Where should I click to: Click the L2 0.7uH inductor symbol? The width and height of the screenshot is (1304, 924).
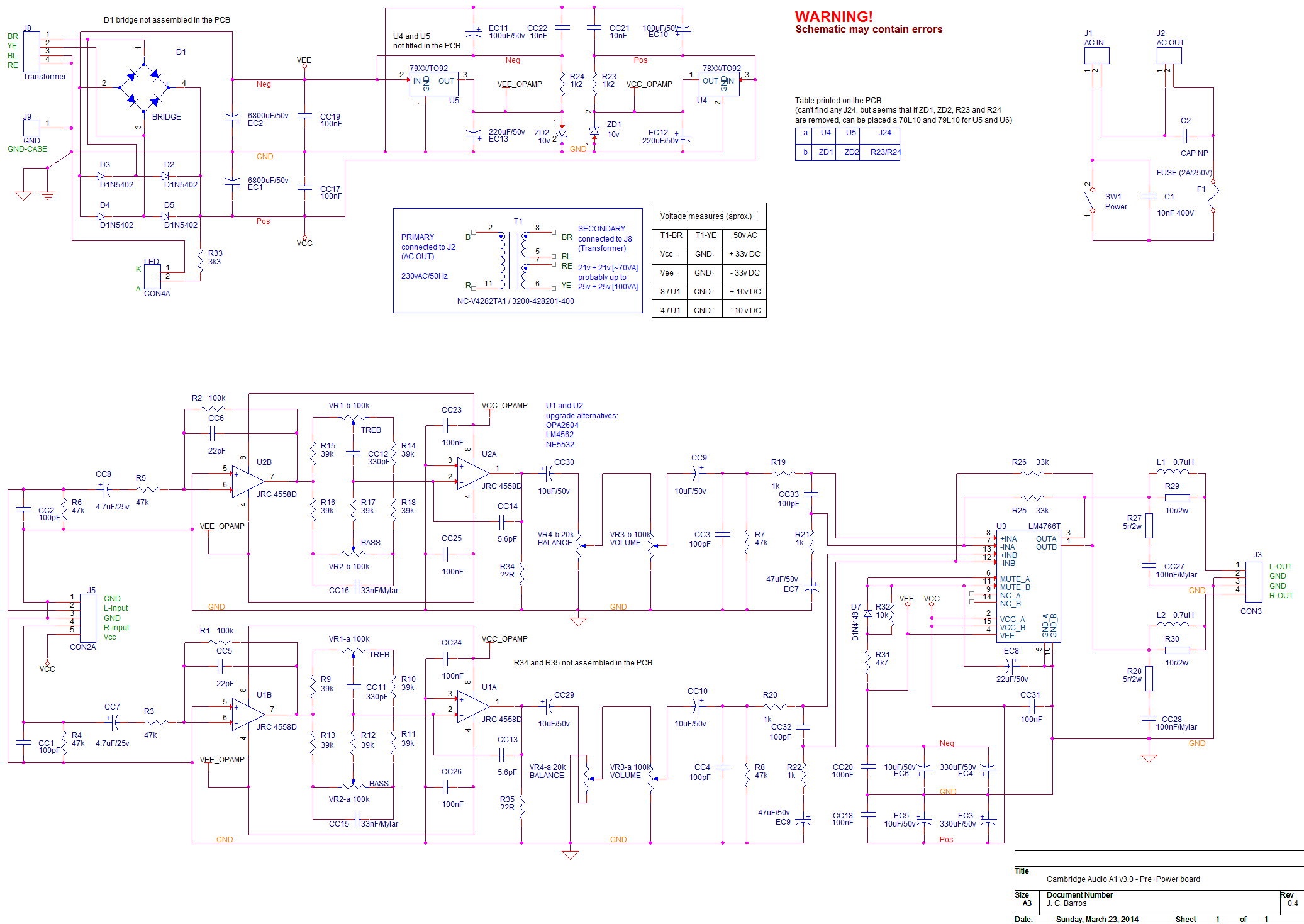coord(1173,623)
